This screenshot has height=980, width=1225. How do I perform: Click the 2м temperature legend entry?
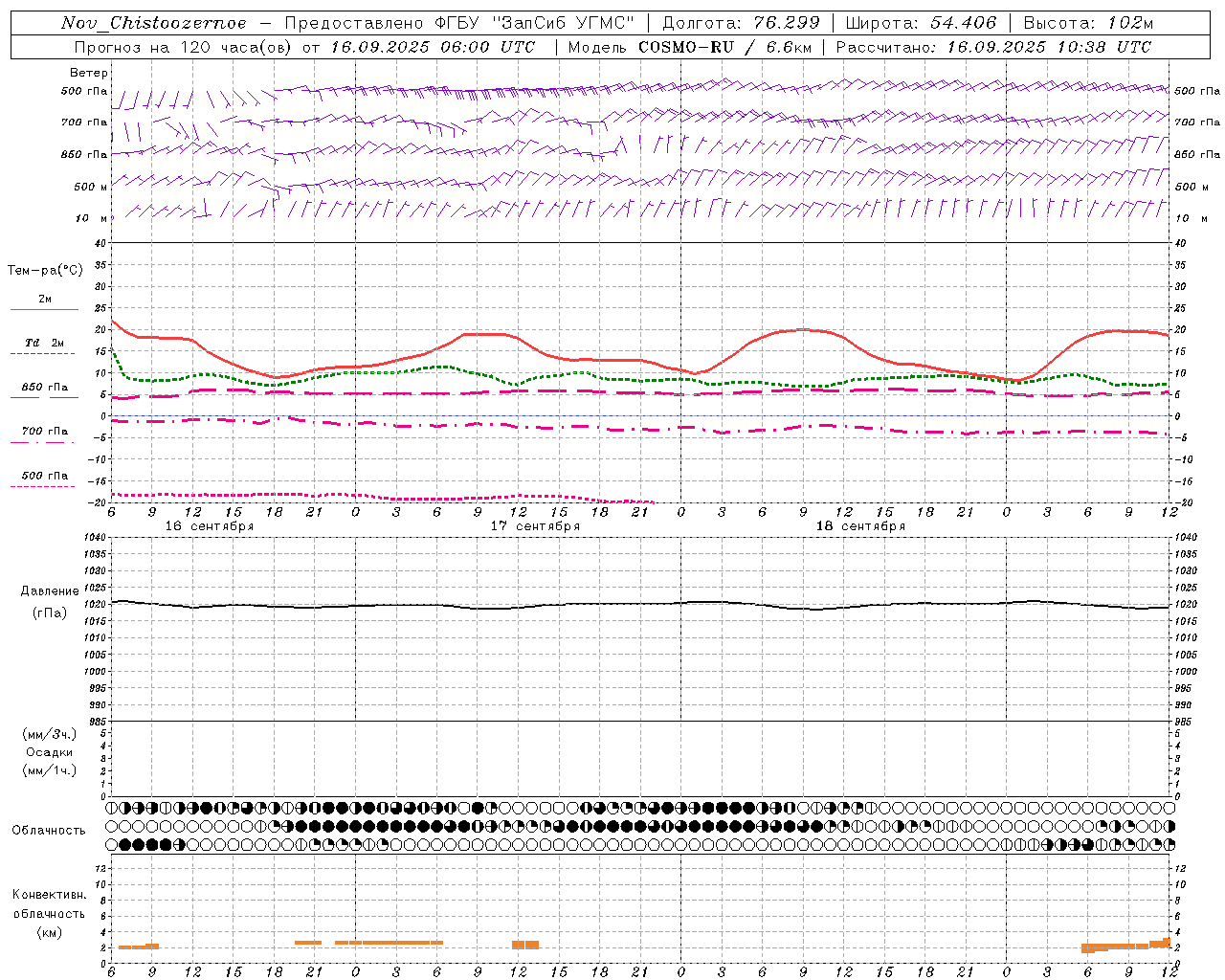[x=45, y=299]
